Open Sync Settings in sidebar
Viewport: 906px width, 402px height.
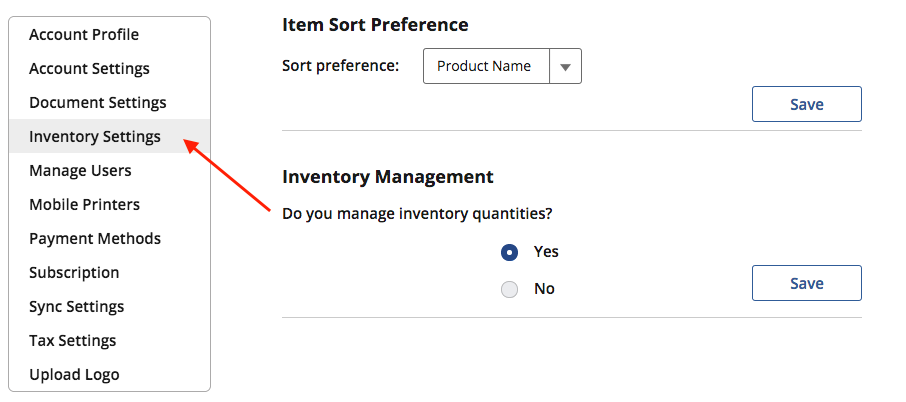tap(76, 307)
